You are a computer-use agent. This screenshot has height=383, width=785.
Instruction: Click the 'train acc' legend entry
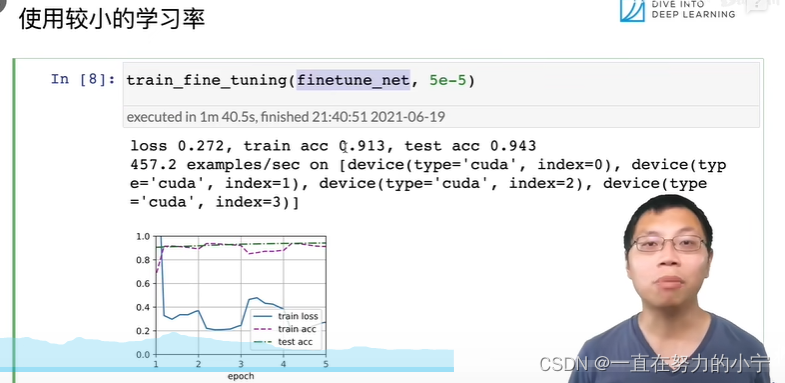pyautogui.click(x=285, y=329)
